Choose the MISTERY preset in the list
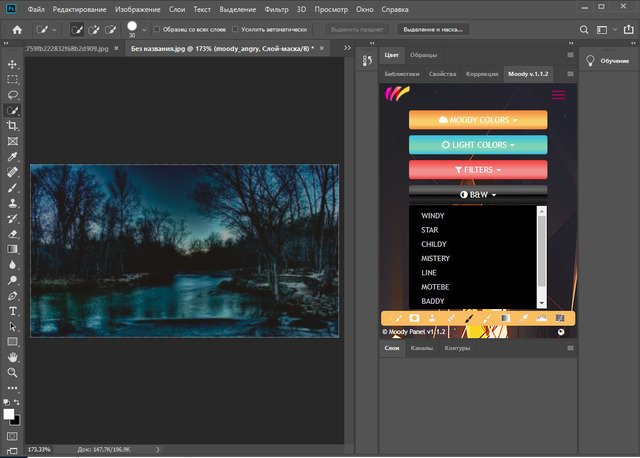 coord(435,258)
